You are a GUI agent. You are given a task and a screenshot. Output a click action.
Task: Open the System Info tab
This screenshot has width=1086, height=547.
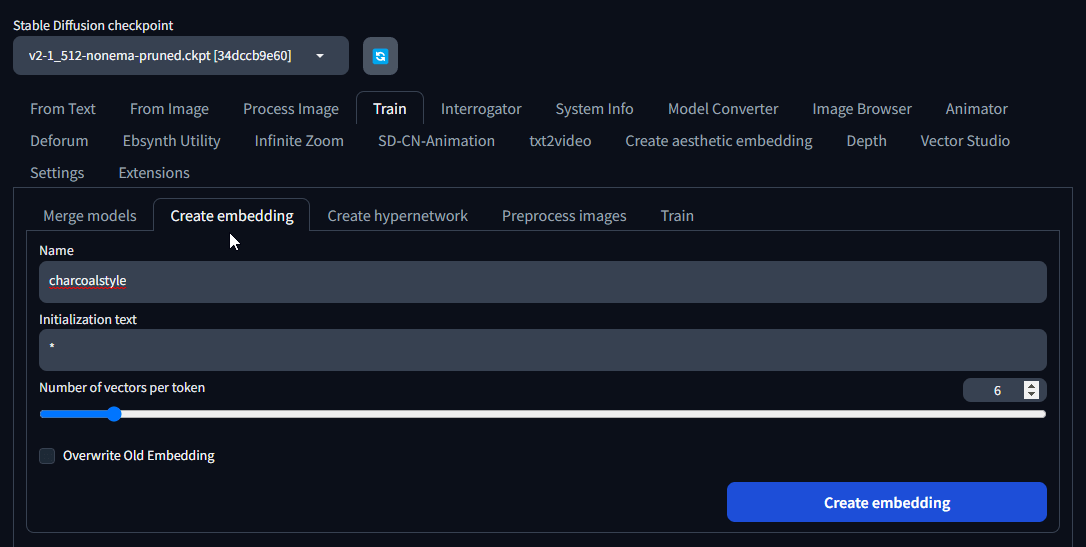pos(594,109)
